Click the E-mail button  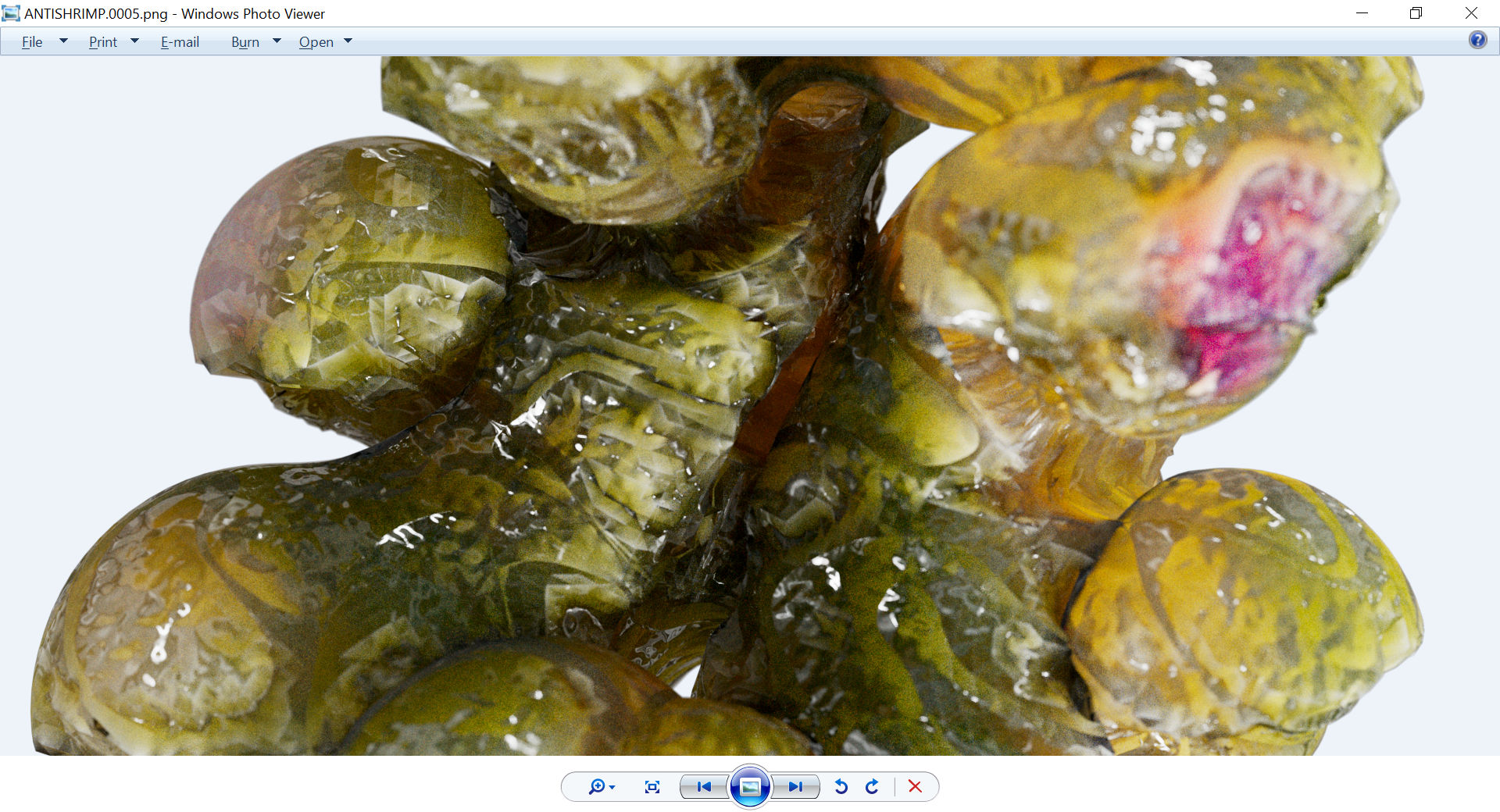(180, 42)
